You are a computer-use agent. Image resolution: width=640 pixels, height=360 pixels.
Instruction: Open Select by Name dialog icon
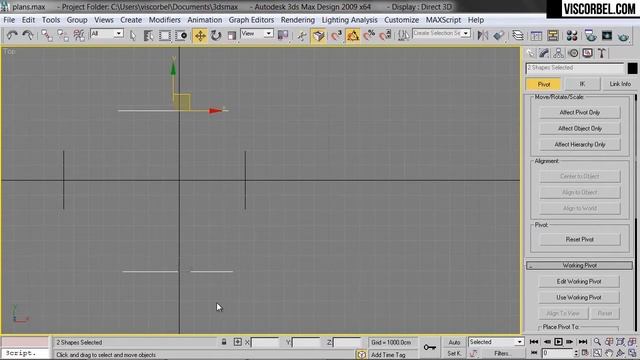click(x=149, y=36)
